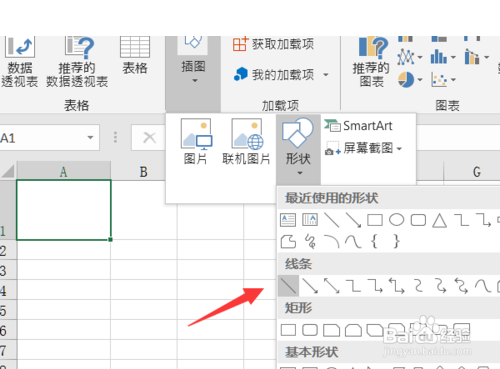Insert a SmartArt graphic
Viewport: 500px width, 369px height.
tap(358, 126)
